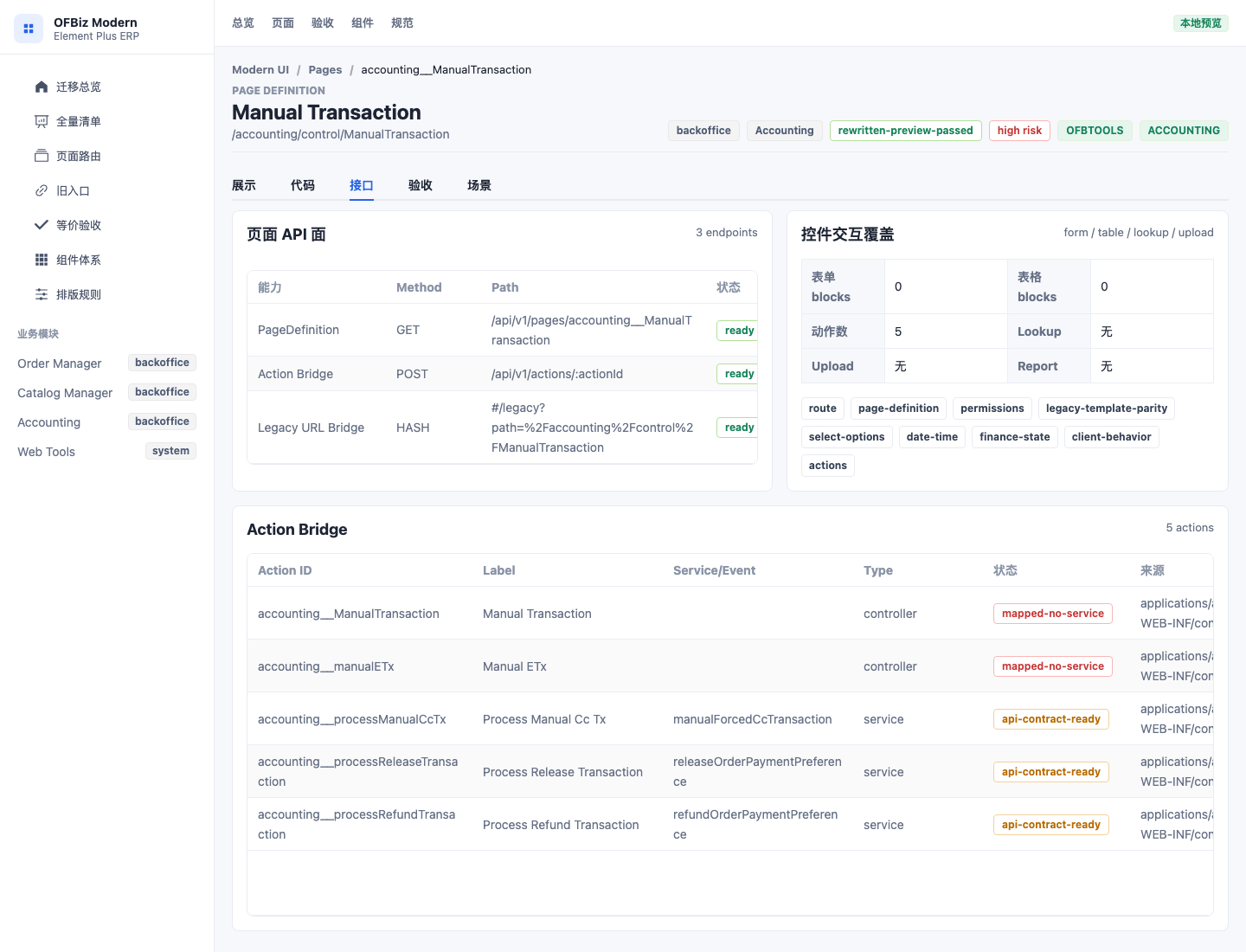Click the legacy-template-parity tag
This screenshot has height=952, width=1246.
tap(1107, 408)
